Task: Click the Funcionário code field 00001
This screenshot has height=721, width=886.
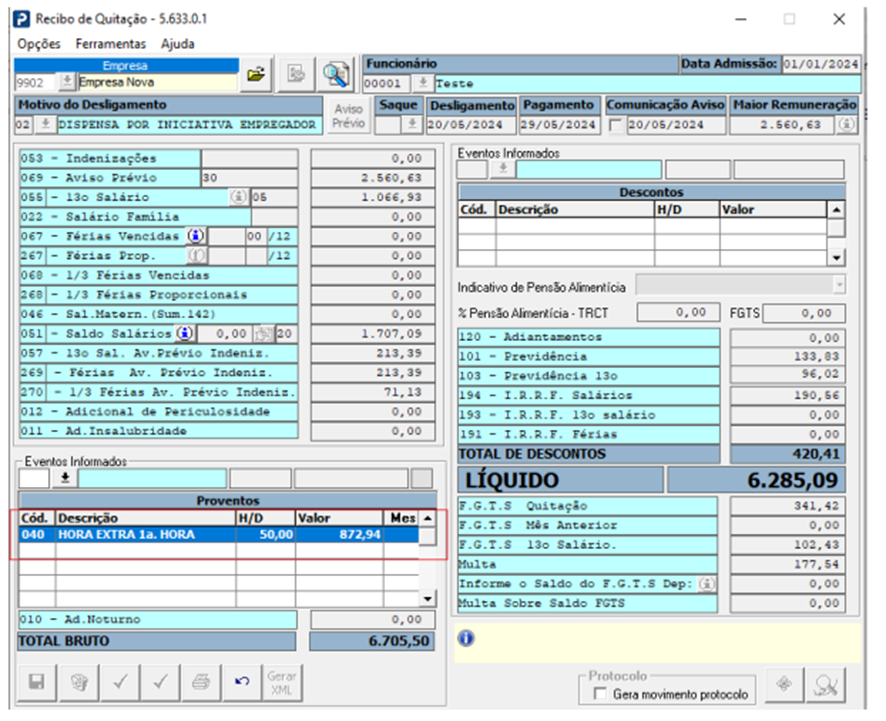Action: pyautogui.click(x=388, y=84)
